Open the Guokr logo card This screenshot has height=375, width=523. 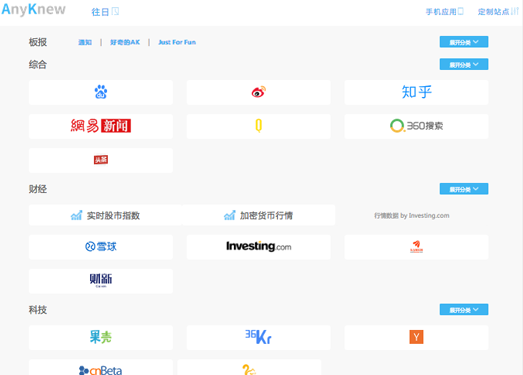[x=101, y=338]
